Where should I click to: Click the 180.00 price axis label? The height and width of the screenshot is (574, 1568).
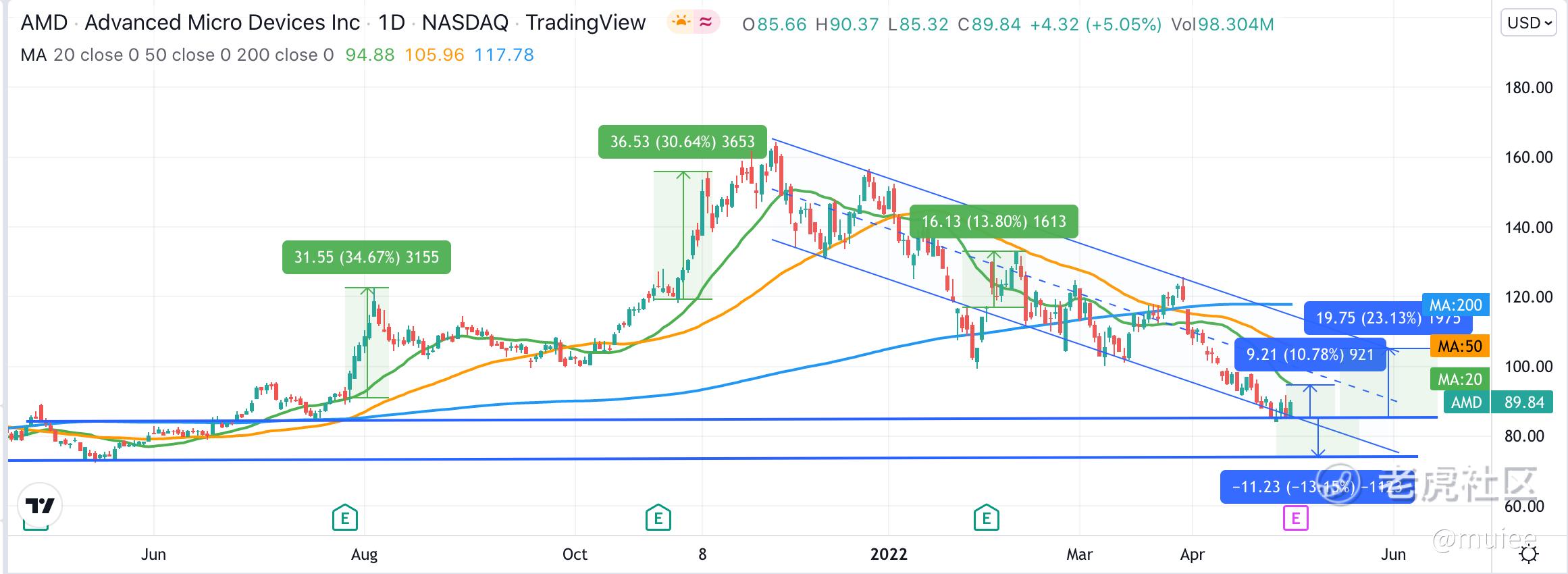tap(1529, 88)
